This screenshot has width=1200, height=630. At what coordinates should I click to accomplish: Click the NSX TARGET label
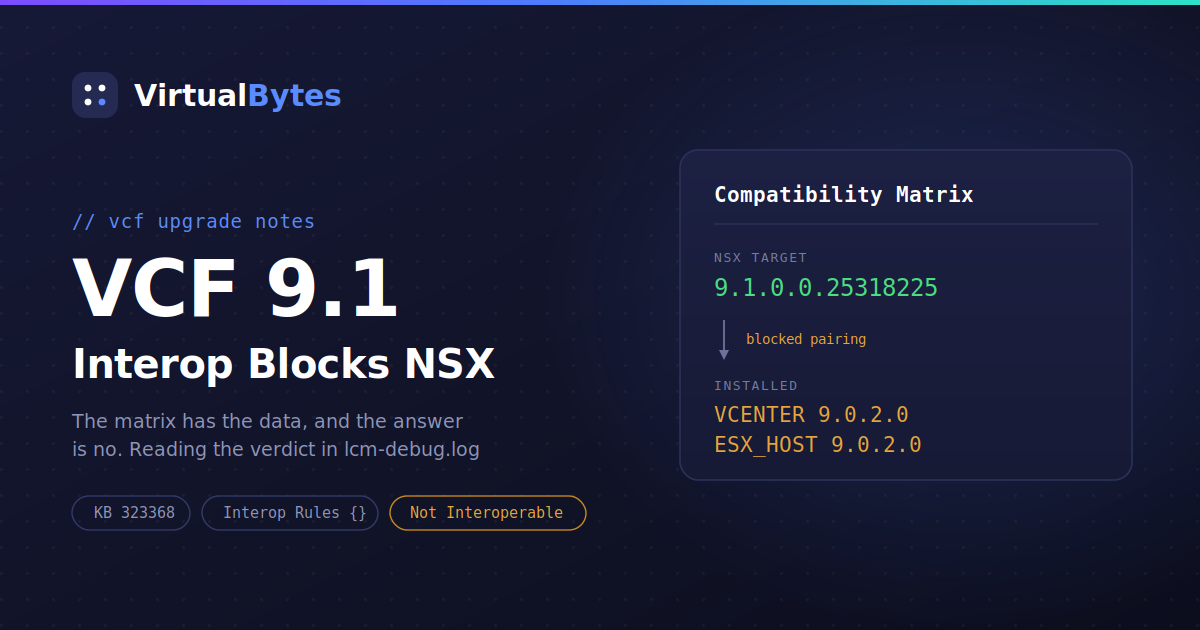point(760,257)
